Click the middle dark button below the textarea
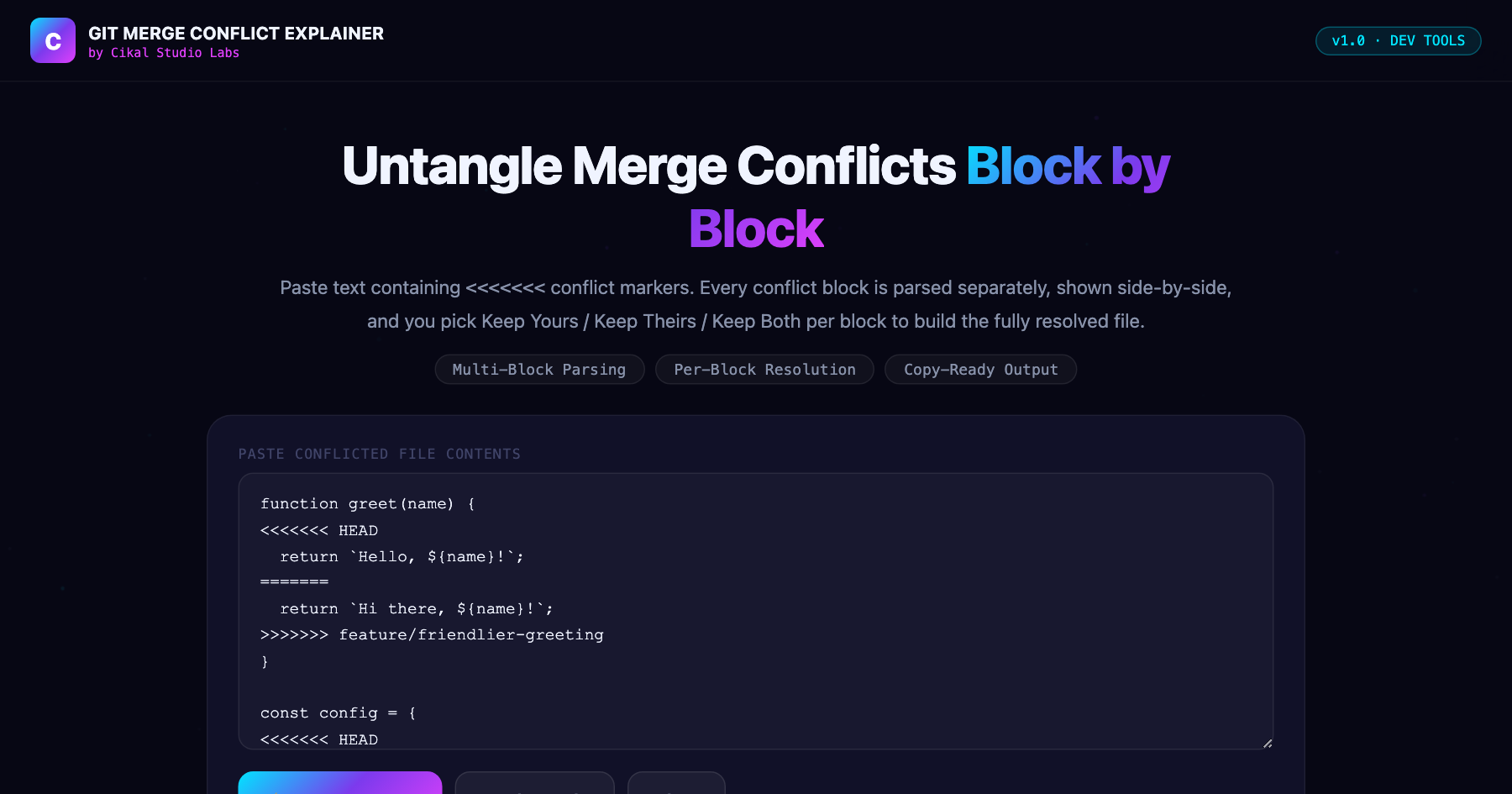Image resolution: width=1512 pixels, height=794 pixels. click(x=535, y=783)
